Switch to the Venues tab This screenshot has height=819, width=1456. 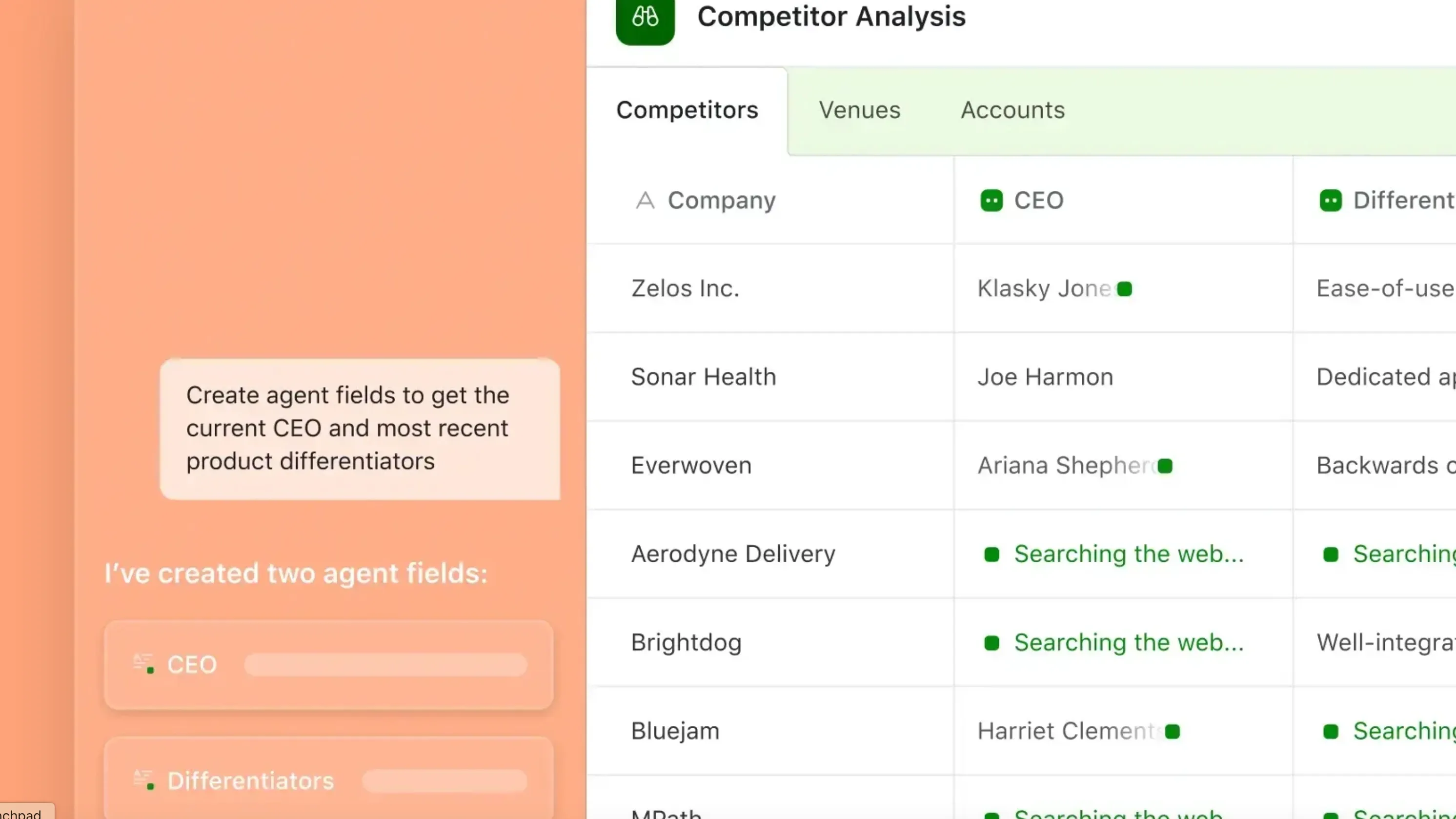[x=859, y=110]
